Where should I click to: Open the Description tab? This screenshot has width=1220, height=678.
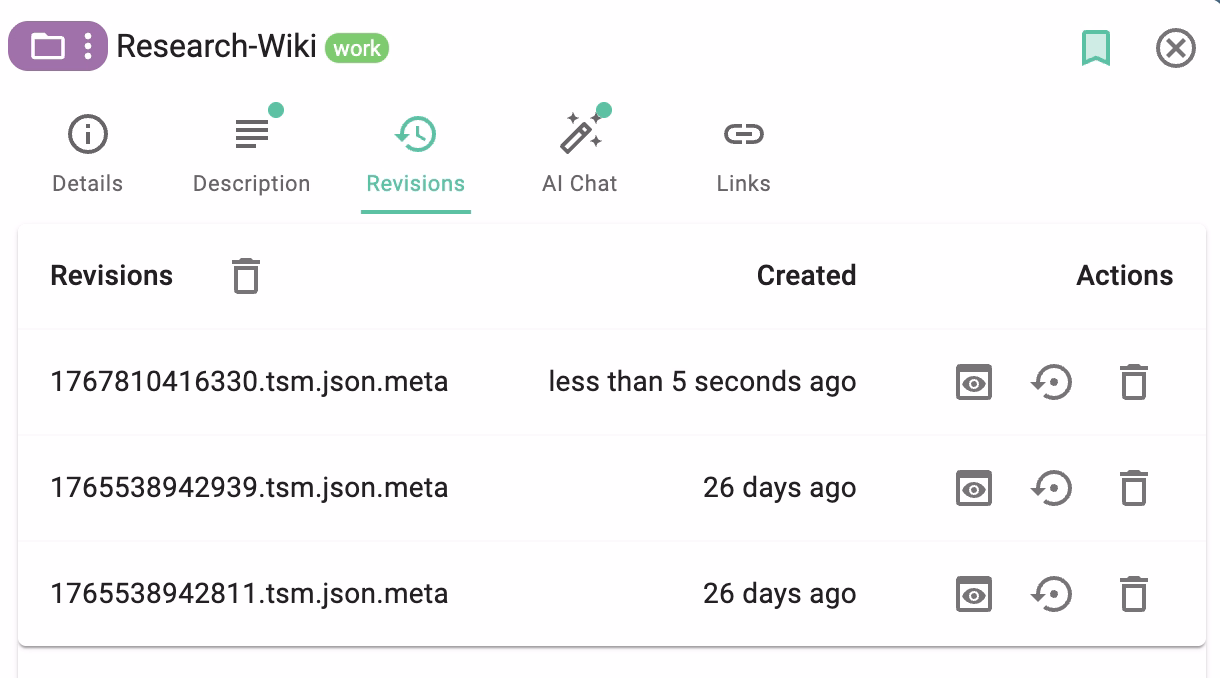(251, 155)
